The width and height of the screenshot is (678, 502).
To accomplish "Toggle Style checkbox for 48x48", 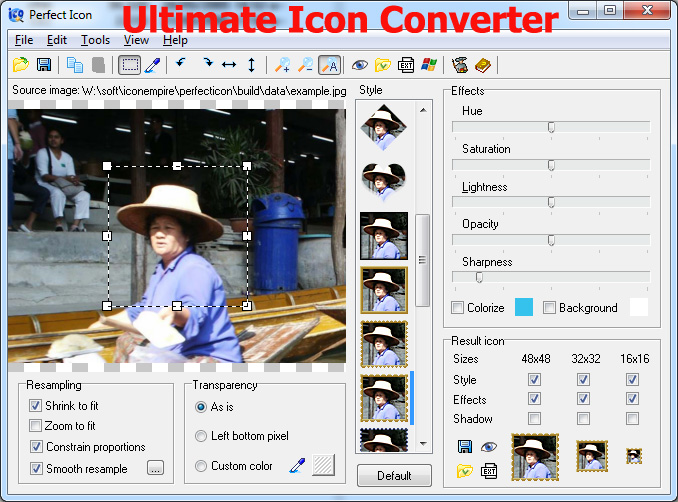I will coord(534,380).
